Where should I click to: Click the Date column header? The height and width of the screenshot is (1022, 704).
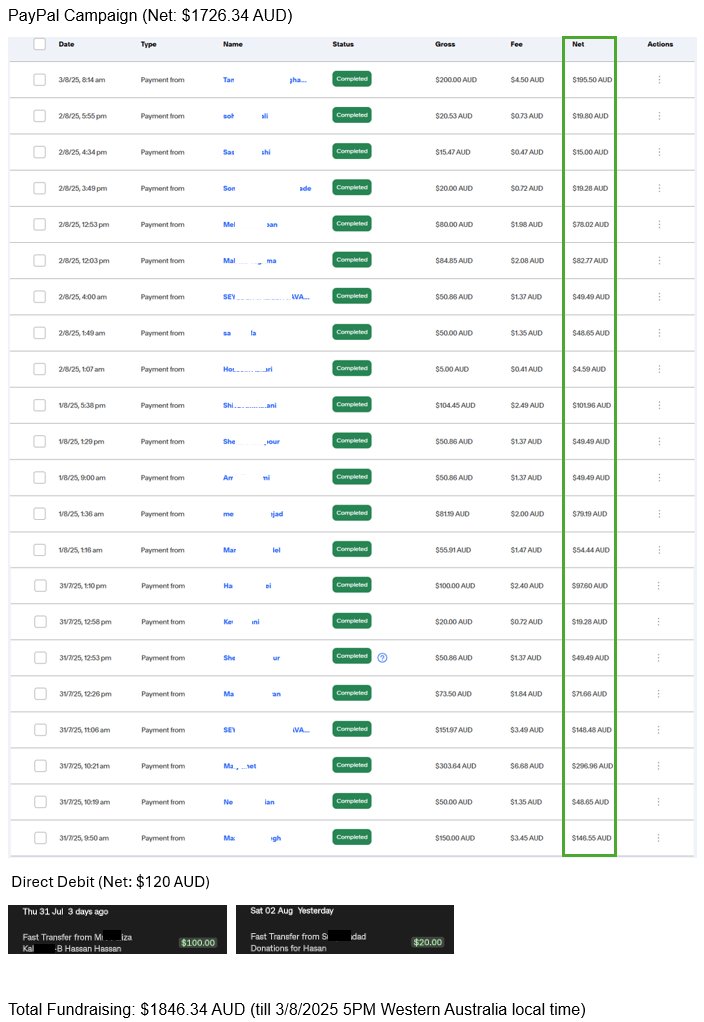click(66, 44)
